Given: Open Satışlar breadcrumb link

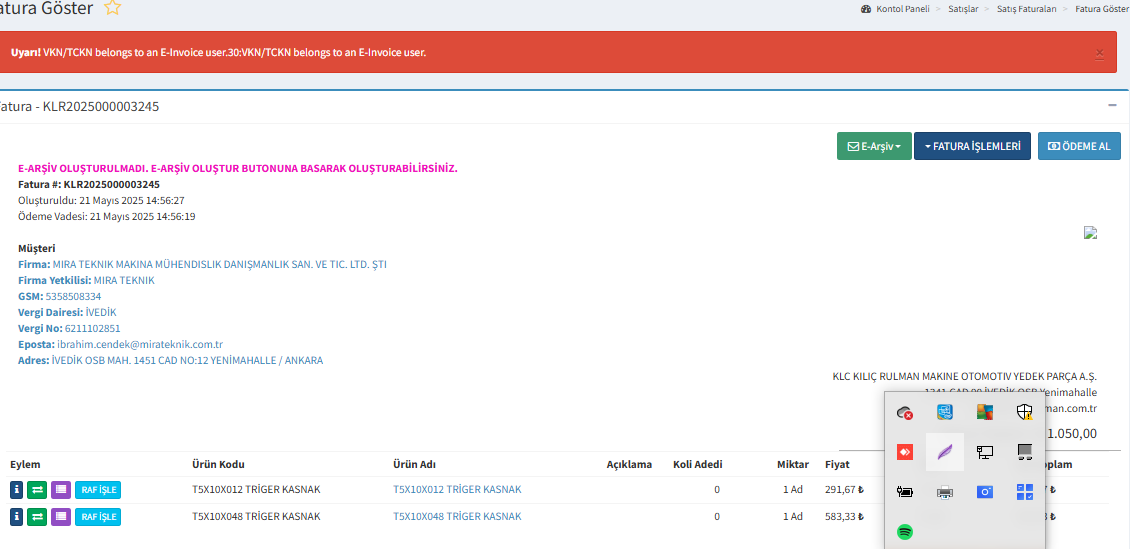Looking at the screenshot, I should click(962, 9).
